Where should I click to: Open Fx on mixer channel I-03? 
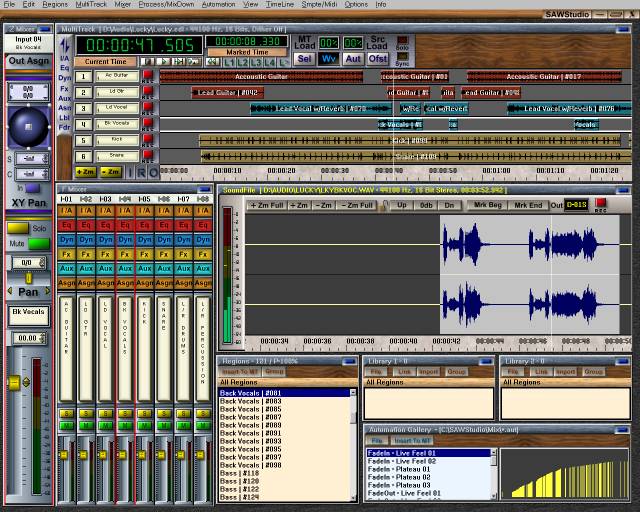(106, 254)
